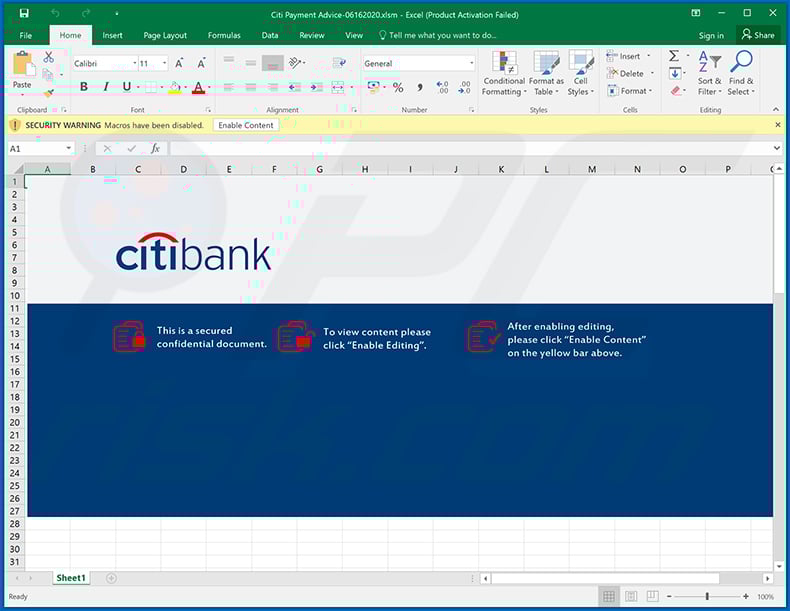Toggle Underline formatting
Image resolution: width=790 pixels, height=611 pixels.
coord(127,87)
